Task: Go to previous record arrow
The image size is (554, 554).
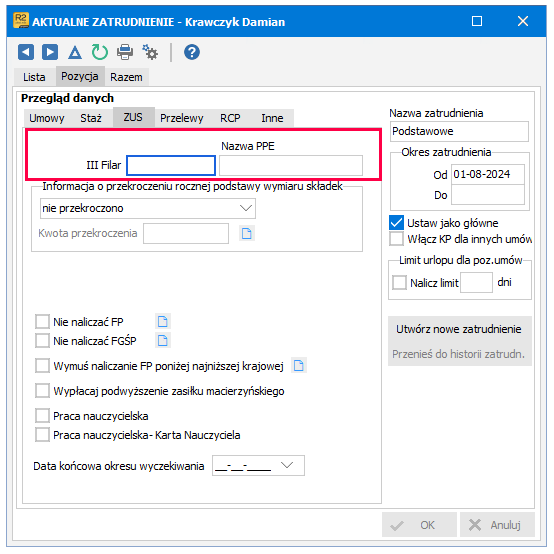Action: pyautogui.click(x=26, y=52)
